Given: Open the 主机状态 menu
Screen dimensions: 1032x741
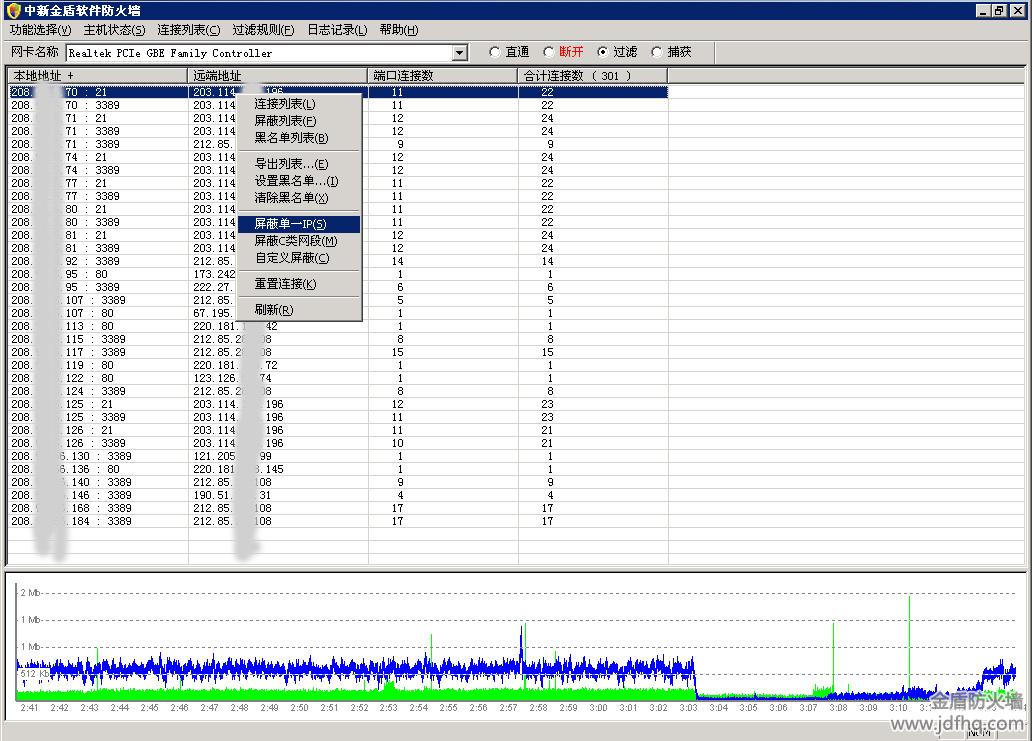Looking at the screenshot, I should [x=114, y=30].
